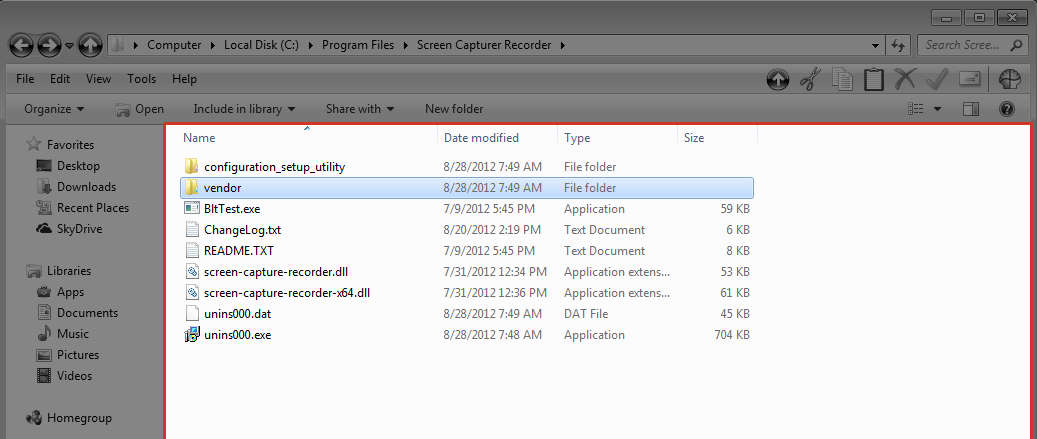Select the configuration_setup_utility folder icon
This screenshot has width=1037, height=439.
(192, 167)
